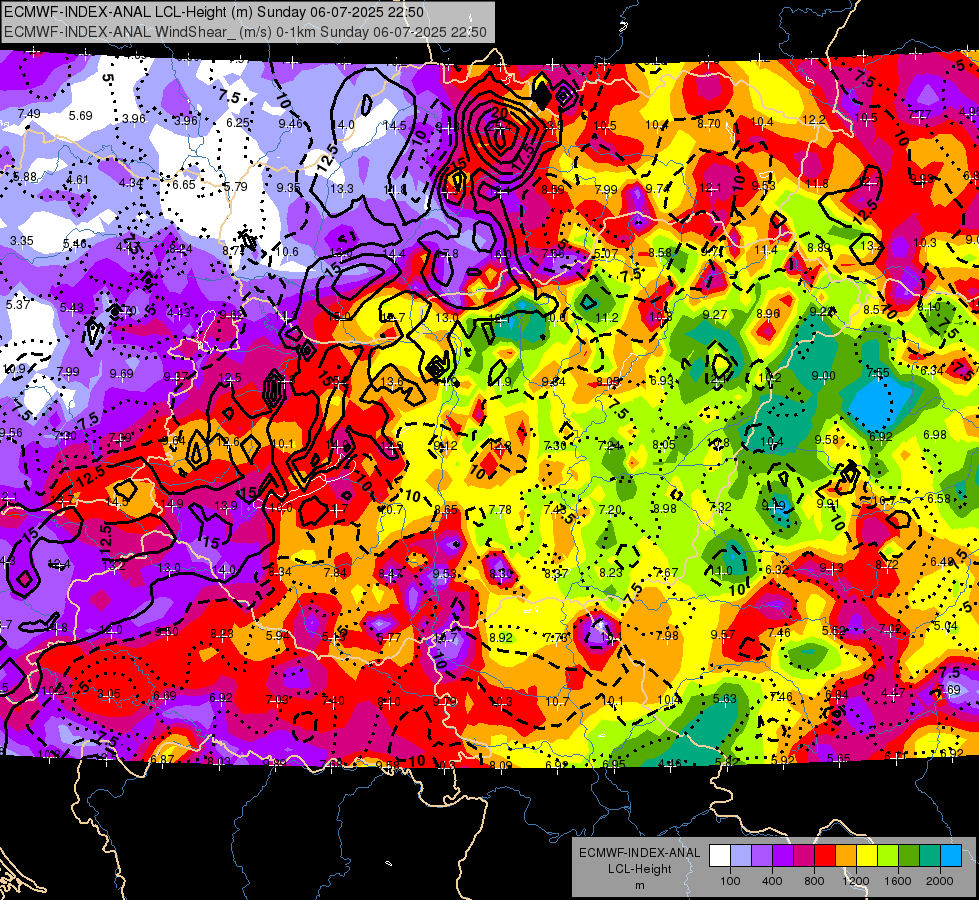Click the map value '5.63'

[725, 699]
